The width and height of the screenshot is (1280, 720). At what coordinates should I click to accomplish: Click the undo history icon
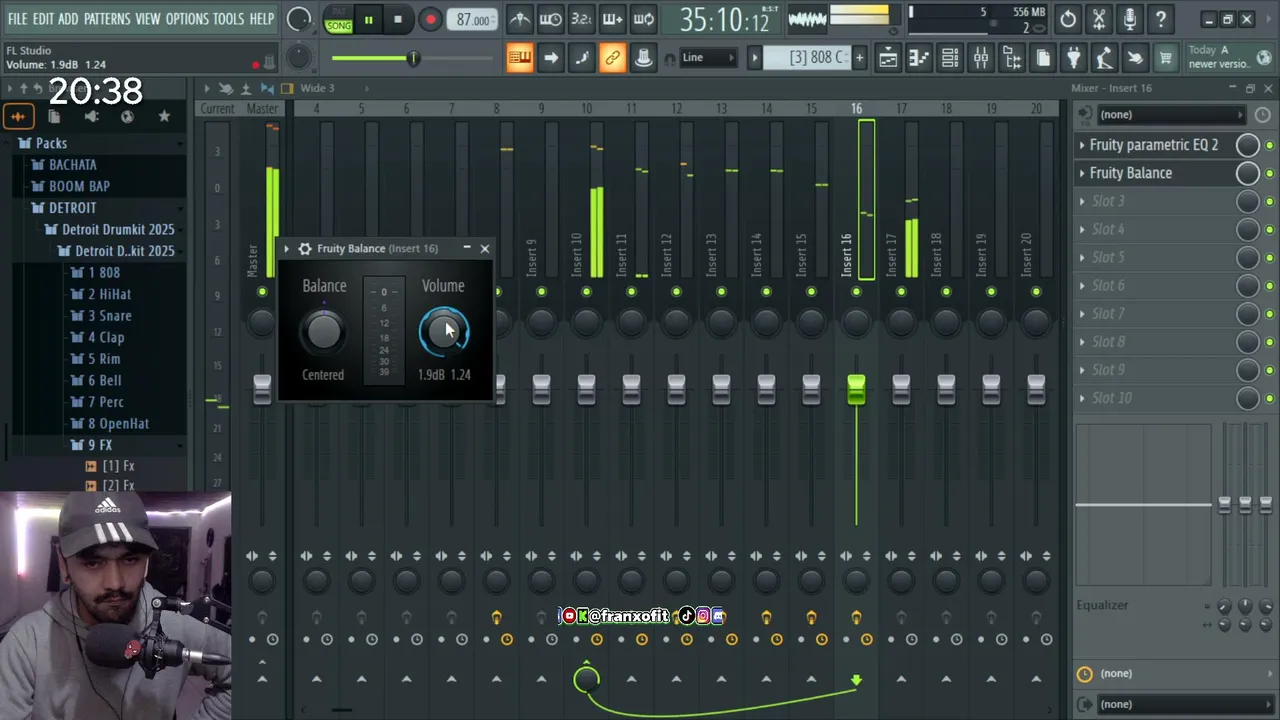(1068, 19)
